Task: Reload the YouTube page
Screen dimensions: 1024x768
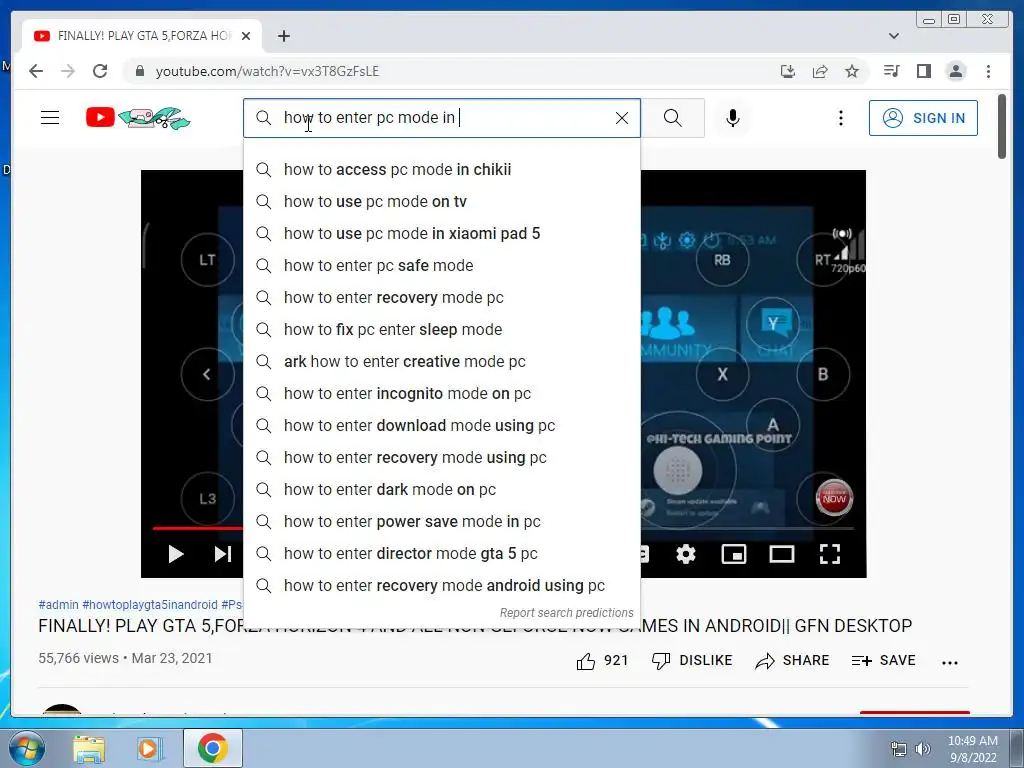Action: pyautogui.click(x=100, y=71)
